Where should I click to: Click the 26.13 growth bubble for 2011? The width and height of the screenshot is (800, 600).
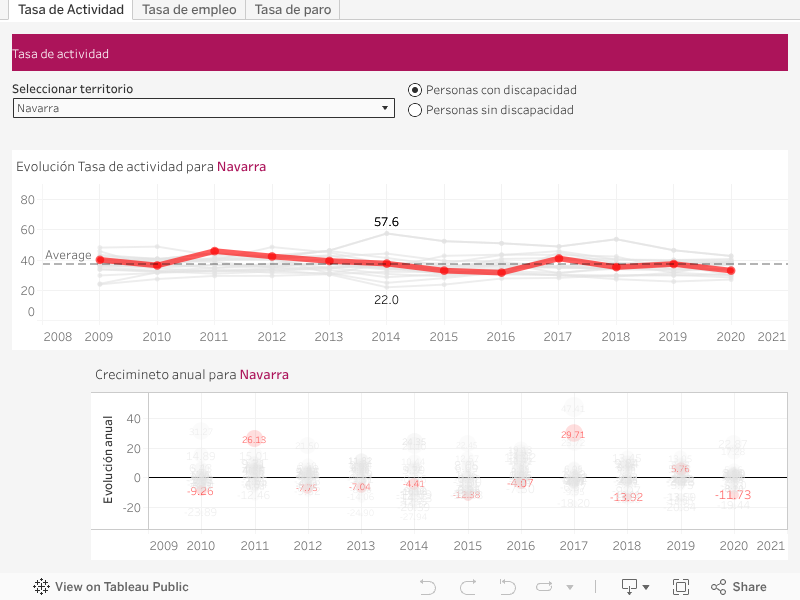click(255, 439)
